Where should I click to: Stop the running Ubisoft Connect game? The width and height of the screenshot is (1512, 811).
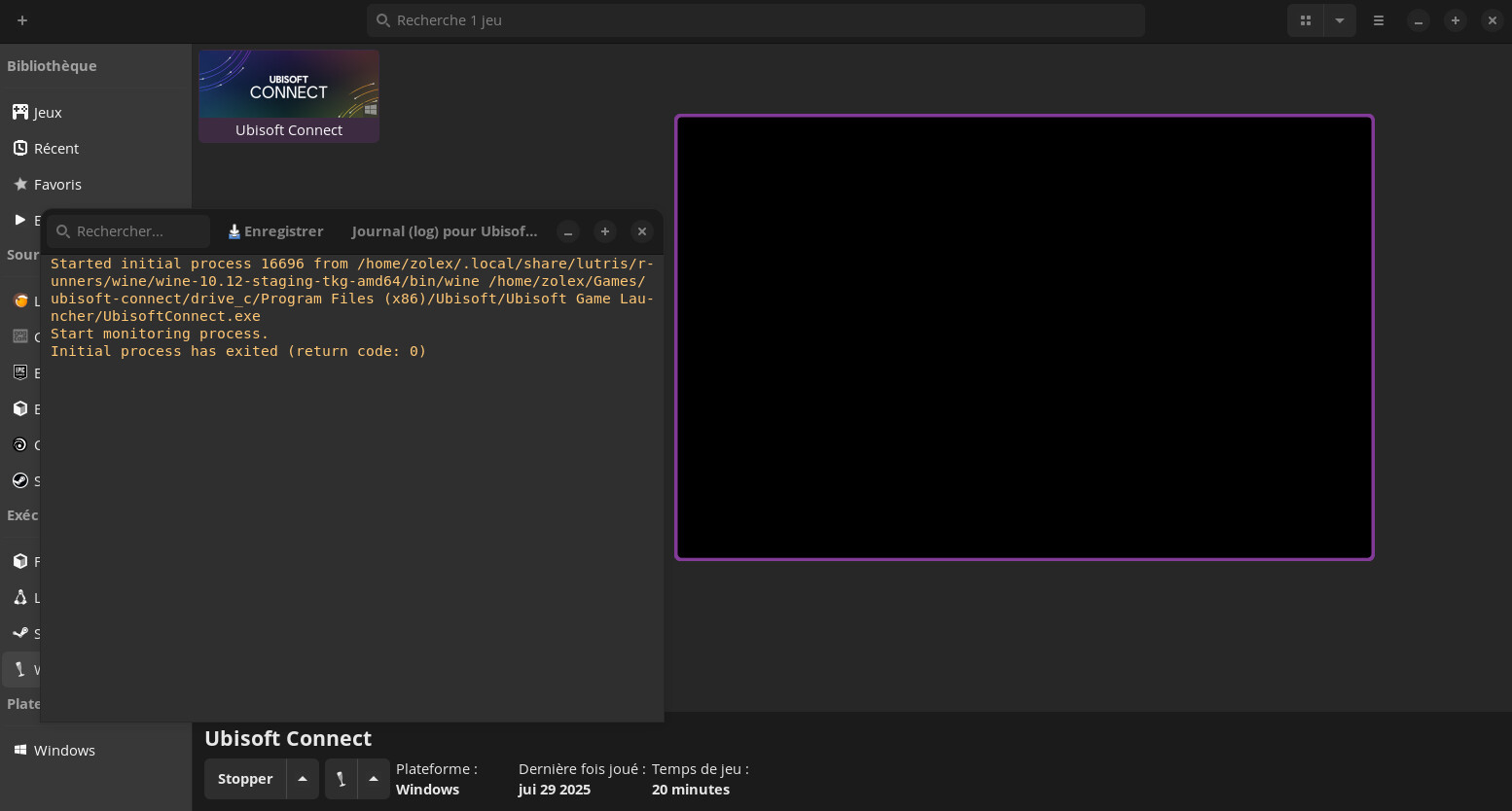245,779
